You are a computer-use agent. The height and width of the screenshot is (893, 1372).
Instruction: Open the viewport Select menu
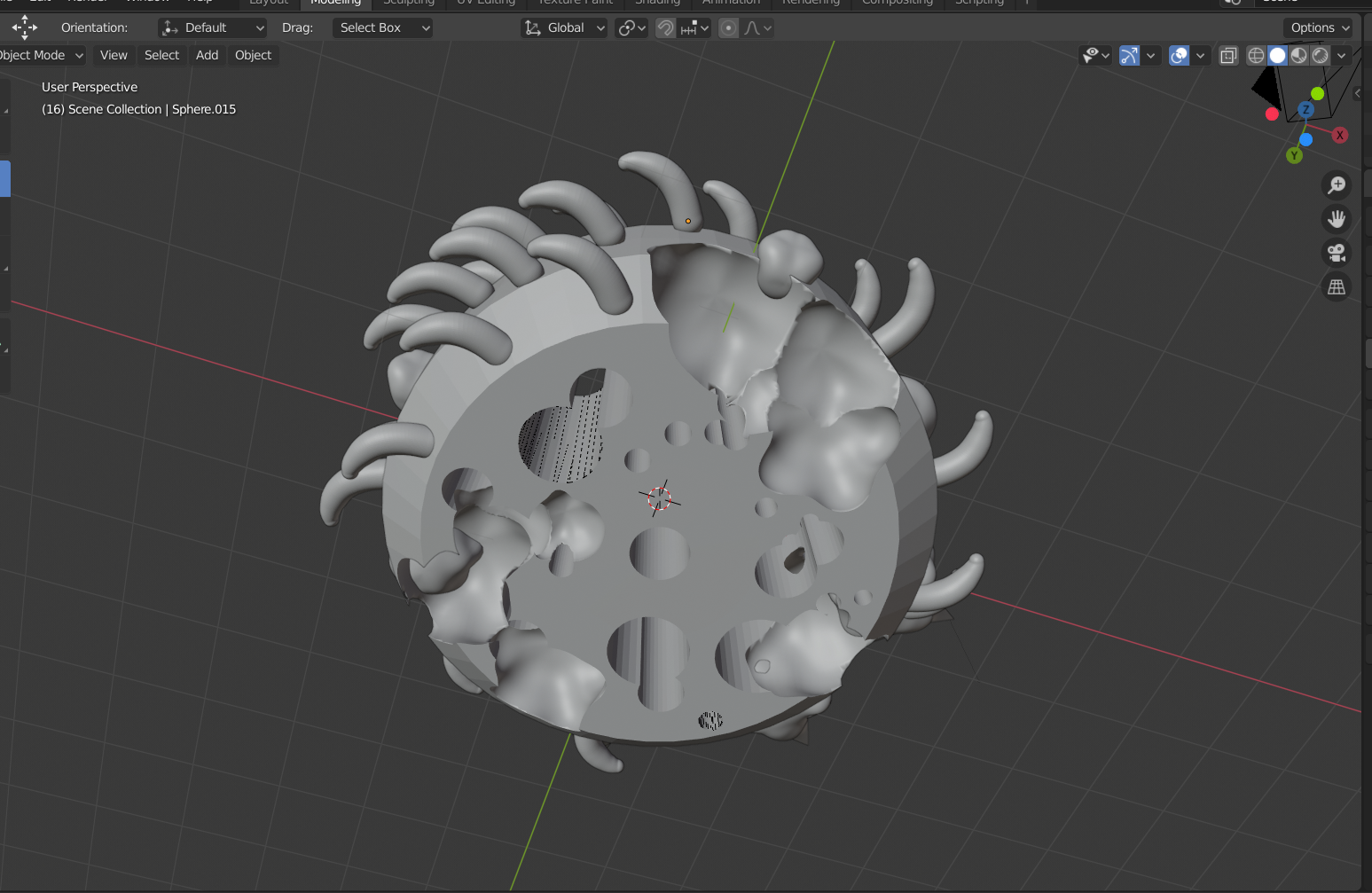[161, 55]
